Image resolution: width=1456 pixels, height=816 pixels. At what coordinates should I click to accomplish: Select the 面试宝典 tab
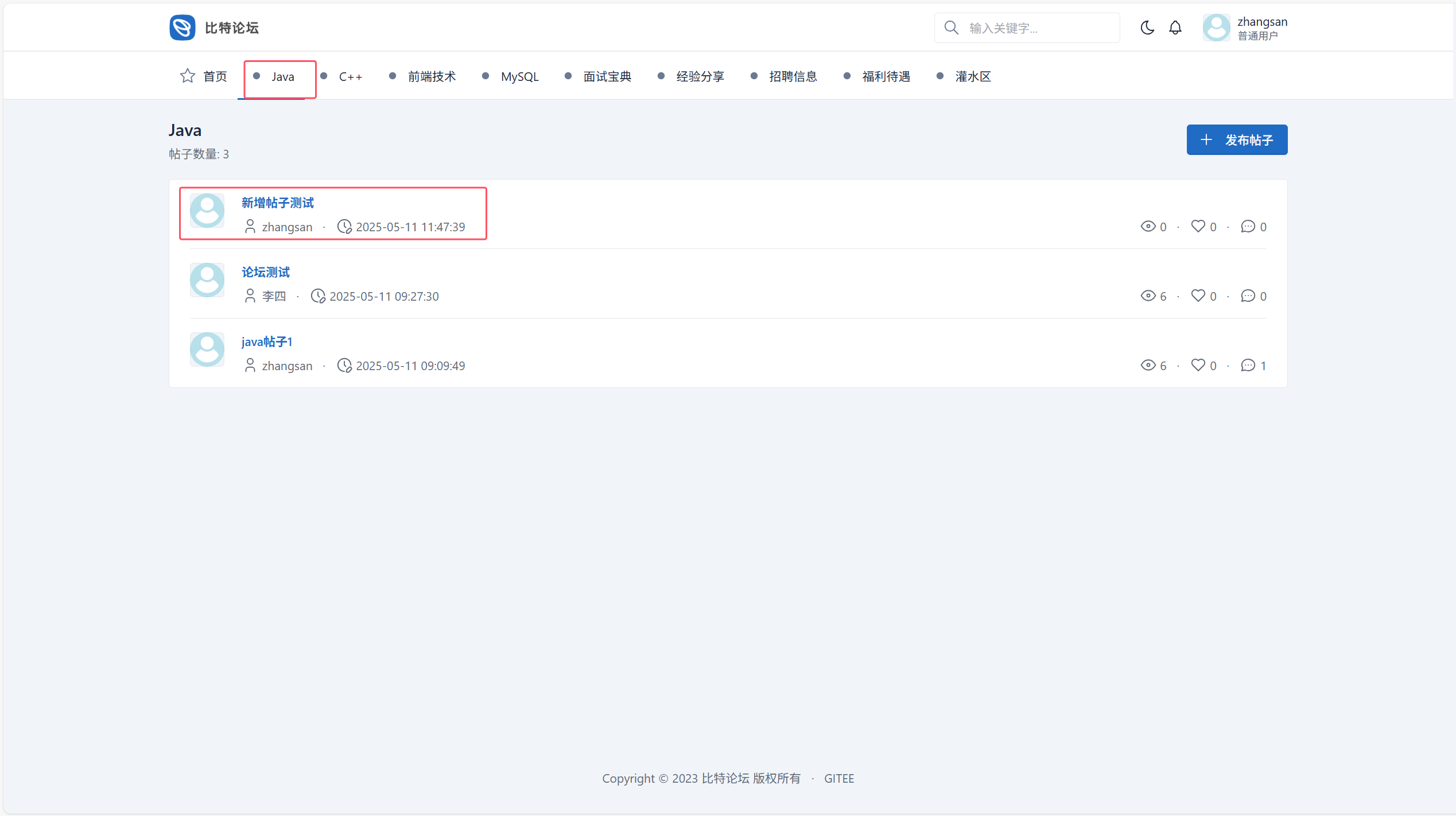tap(607, 76)
